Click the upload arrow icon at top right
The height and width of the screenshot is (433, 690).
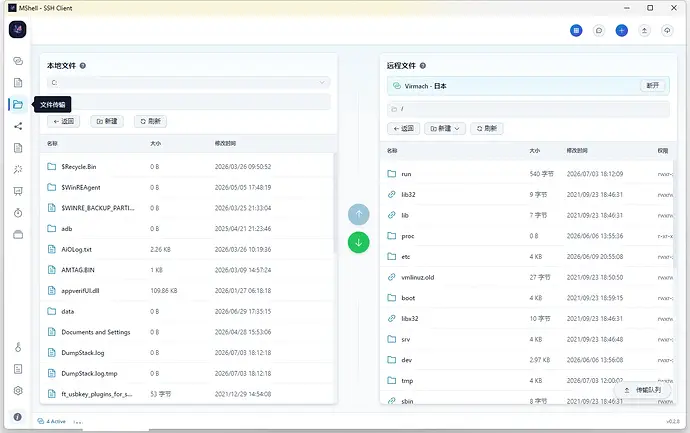click(x=644, y=30)
